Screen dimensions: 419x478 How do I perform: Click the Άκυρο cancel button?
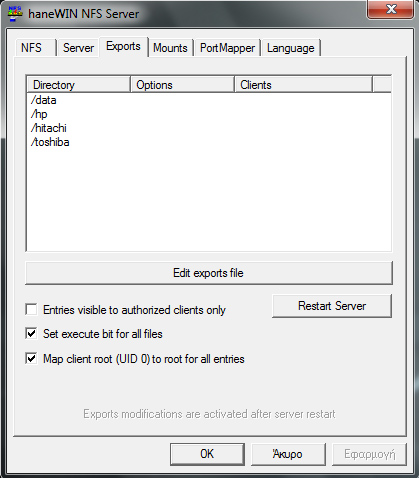tap(288, 454)
